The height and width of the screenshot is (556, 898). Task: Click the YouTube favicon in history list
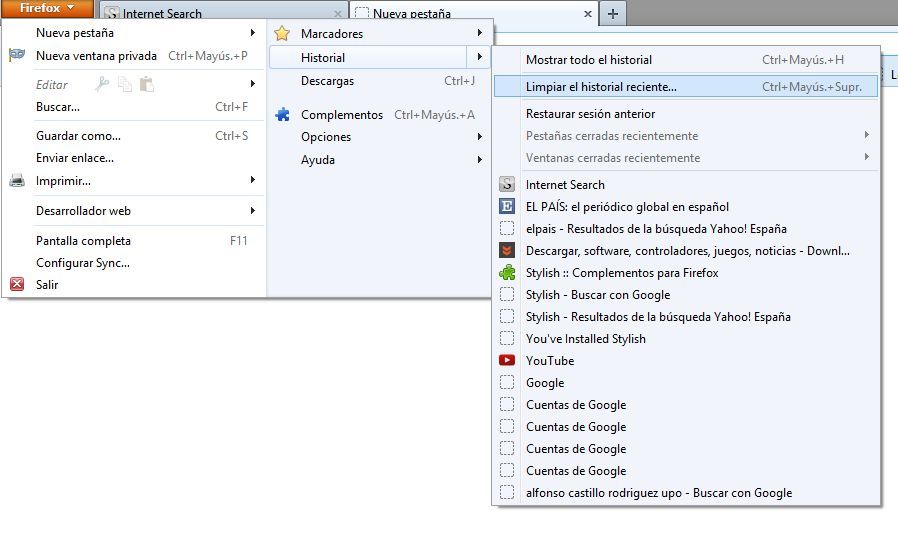coord(507,360)
